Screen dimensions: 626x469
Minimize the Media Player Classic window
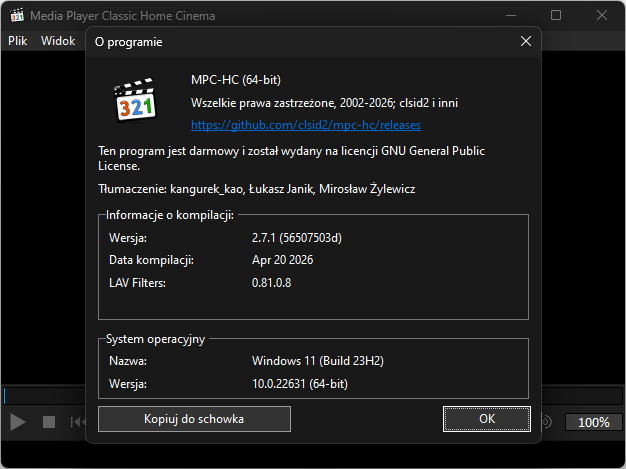click(511, 16)
